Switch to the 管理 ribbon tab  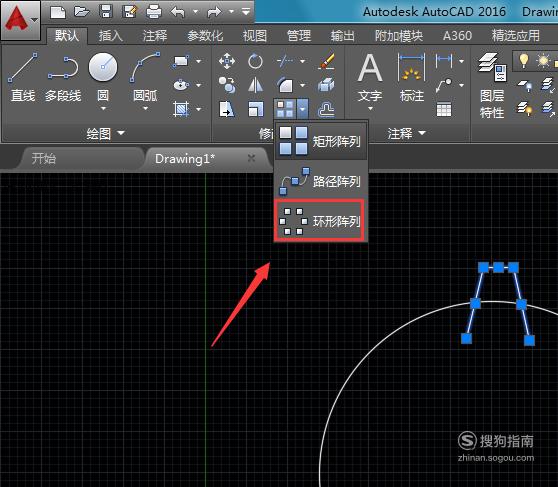299,36
